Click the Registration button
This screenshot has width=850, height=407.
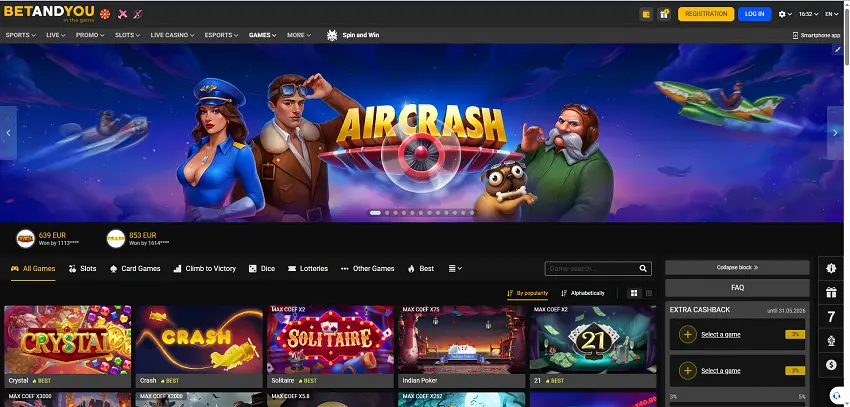coord(706,14)
